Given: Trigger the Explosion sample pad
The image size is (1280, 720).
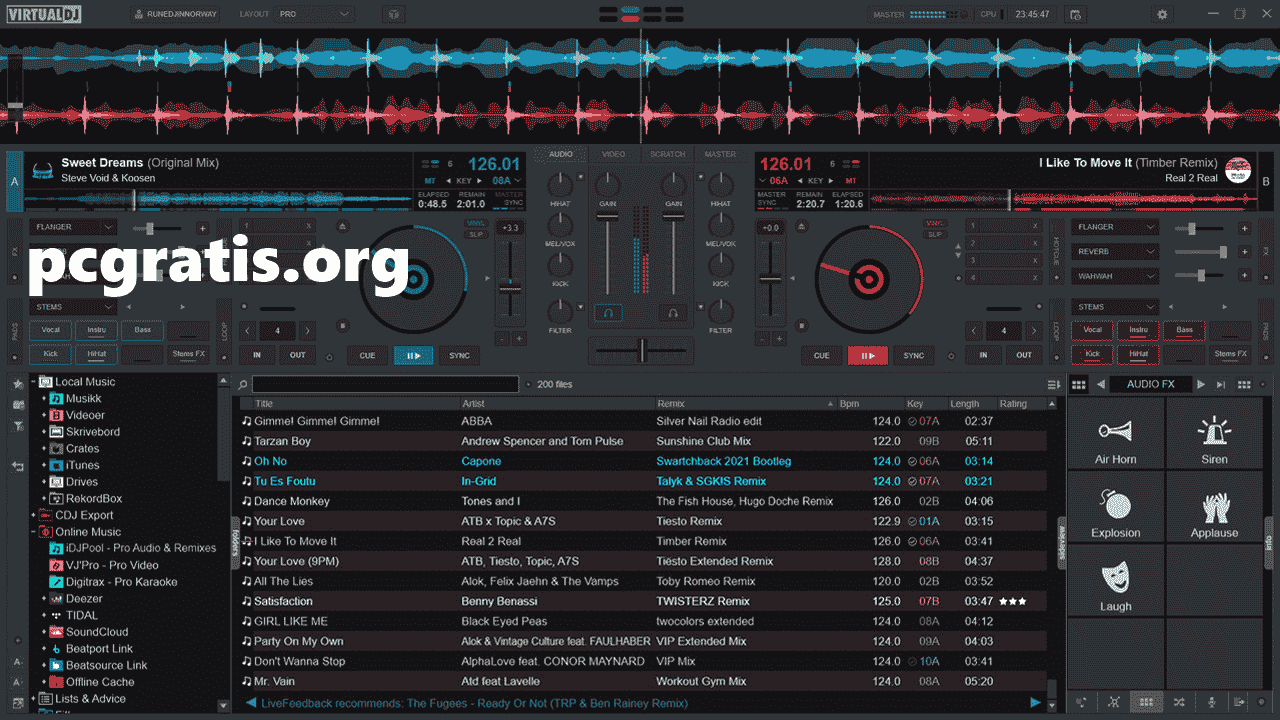Looking at the screenshot, I should 1116,507.
